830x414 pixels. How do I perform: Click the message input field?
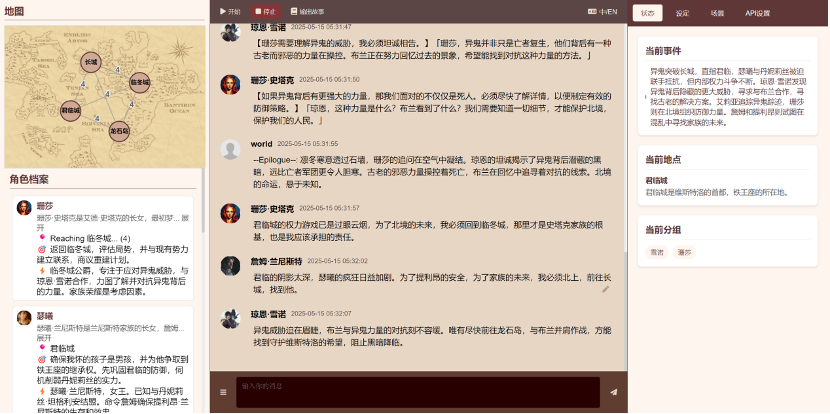[418, 392]
